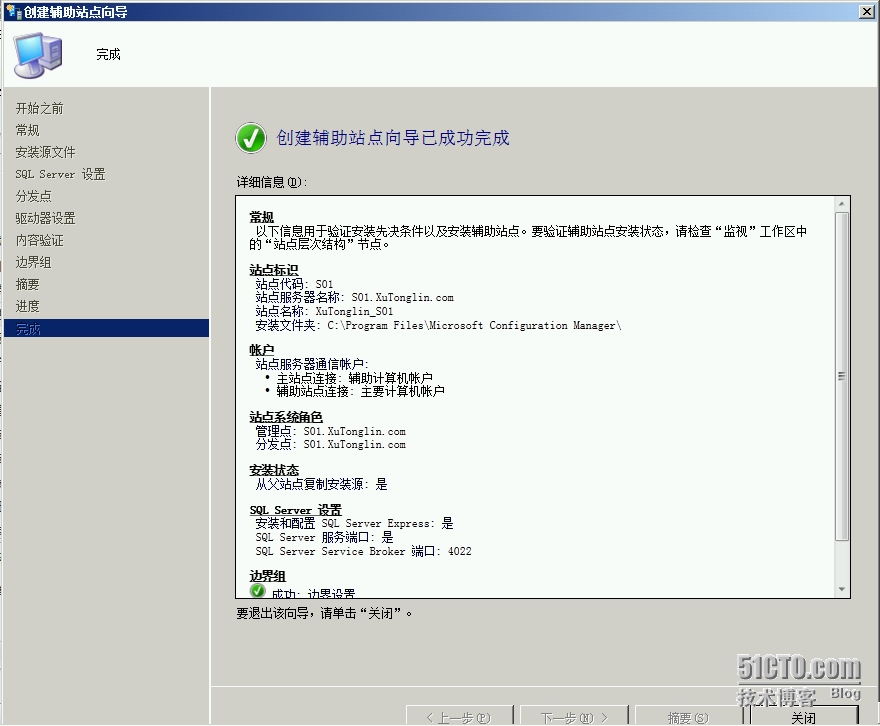
Task: Go to the SQL Server 设置 step
Action: coord(60,174)
